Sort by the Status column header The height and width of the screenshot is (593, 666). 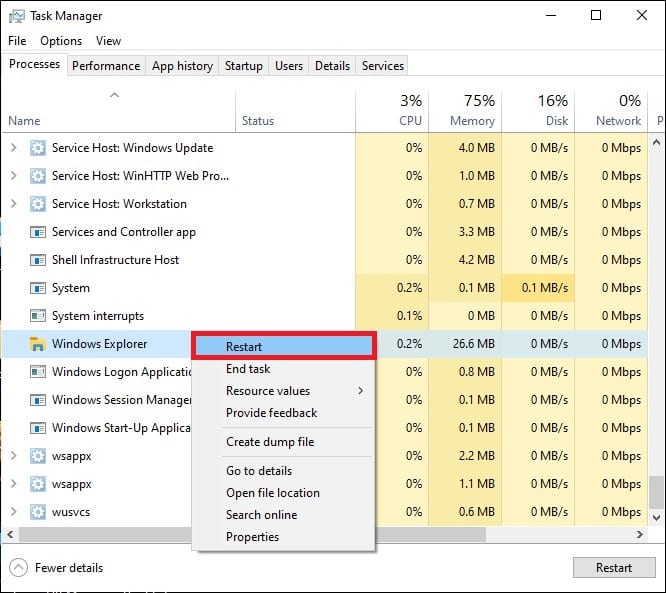tap(295, 111)
